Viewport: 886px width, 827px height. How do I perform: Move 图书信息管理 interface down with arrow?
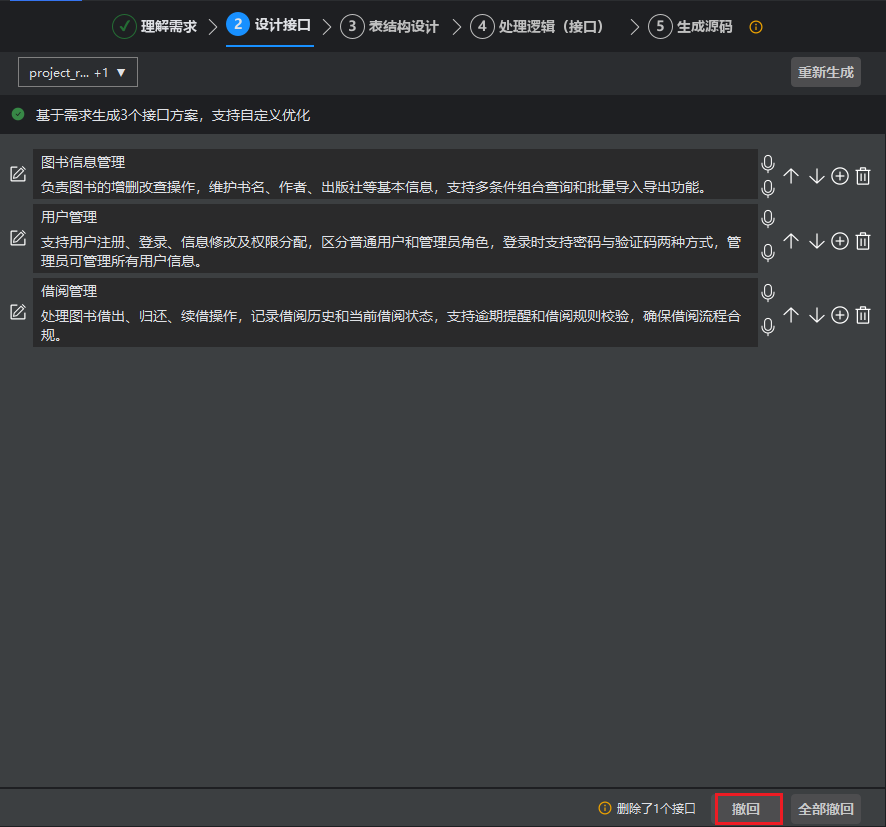816,176
